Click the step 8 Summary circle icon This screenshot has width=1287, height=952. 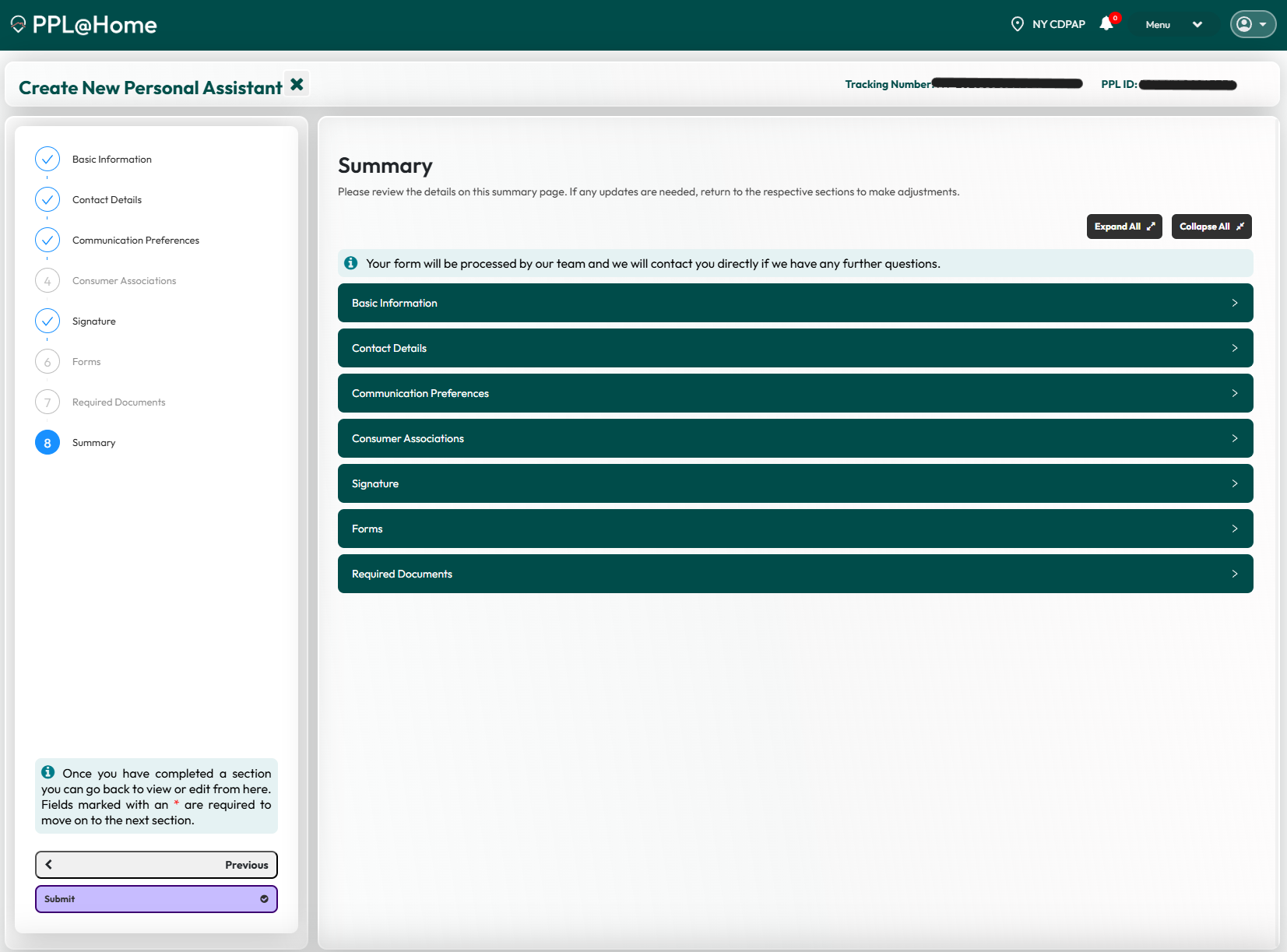pos(47,442)
